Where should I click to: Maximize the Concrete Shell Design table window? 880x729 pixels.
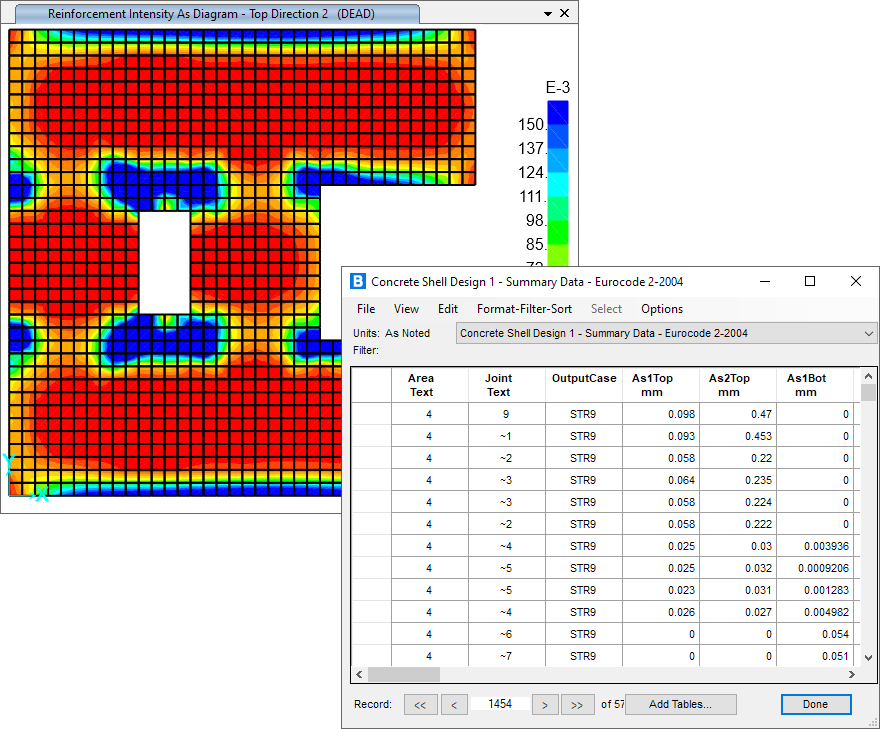[x=810, y=282]
